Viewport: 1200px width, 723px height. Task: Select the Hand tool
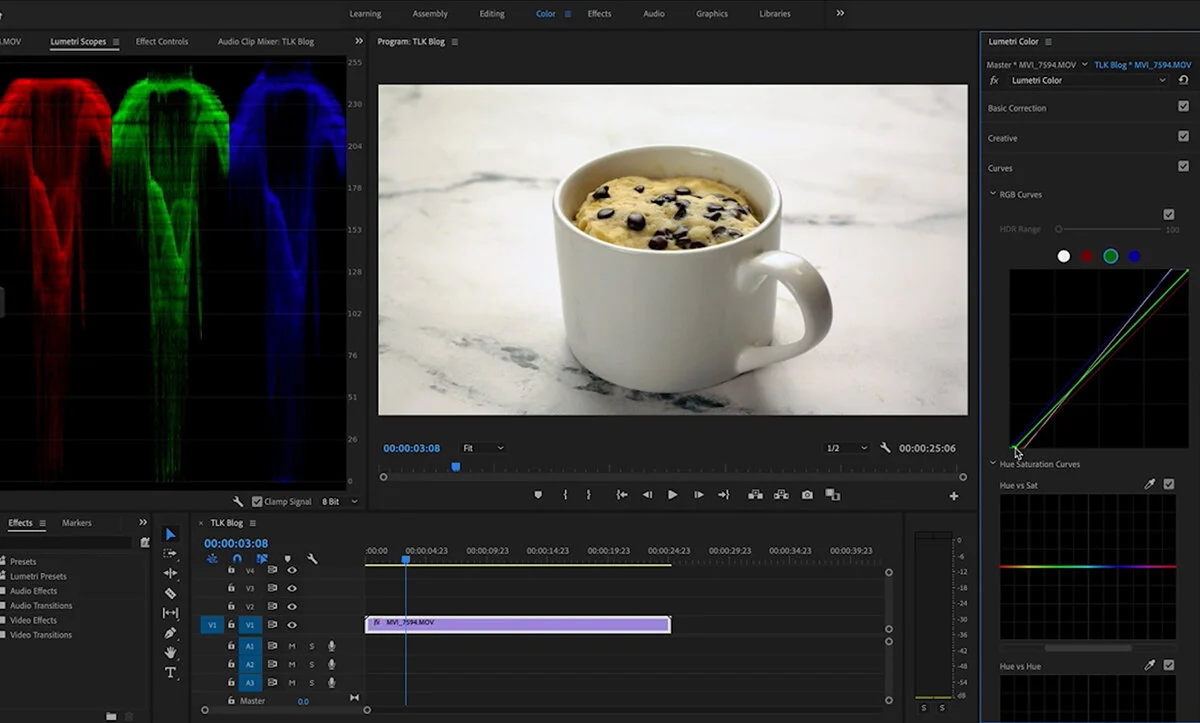point(170,653)
